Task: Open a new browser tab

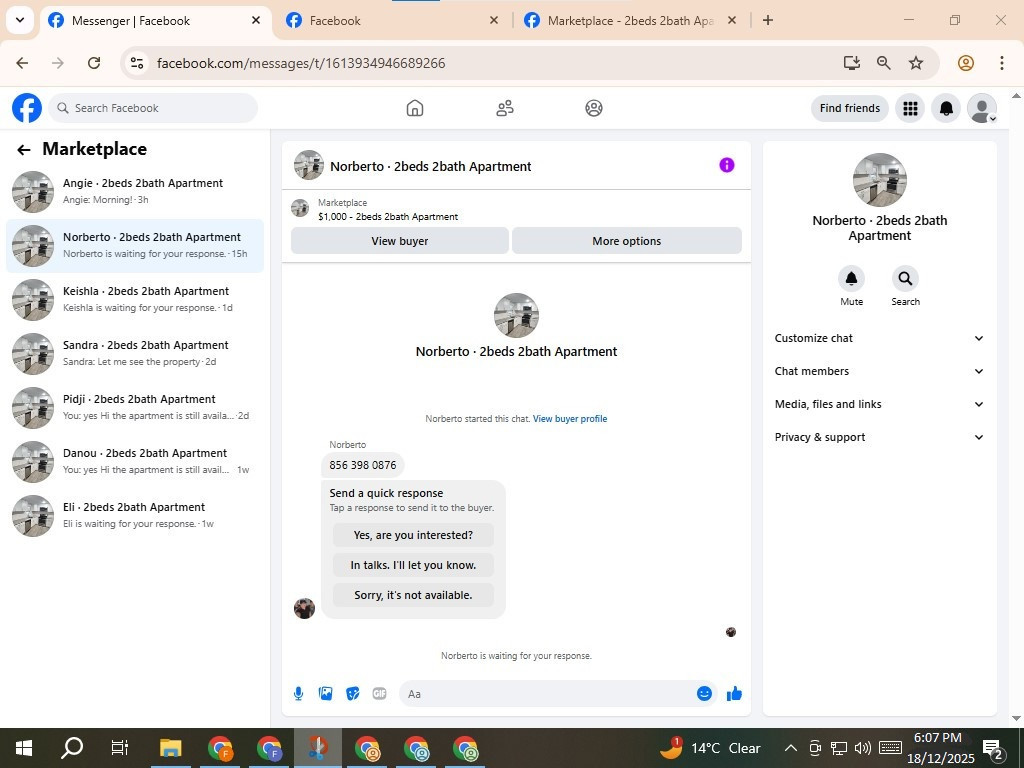Action: (x=768, y=20)
